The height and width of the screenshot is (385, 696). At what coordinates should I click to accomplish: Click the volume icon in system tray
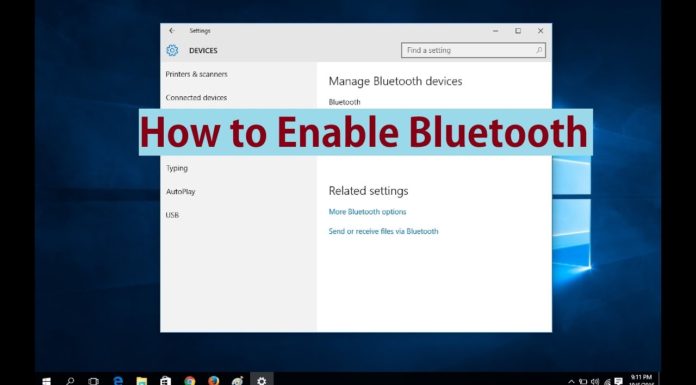coord(595,381)
